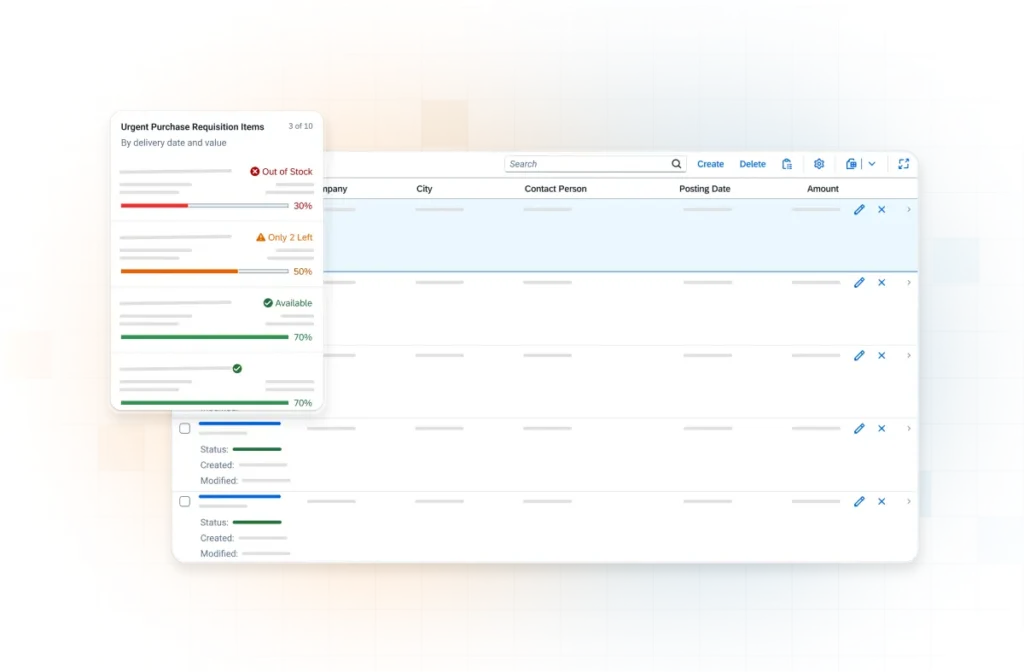The image size is (1024, 672).
Task: Click the '30%' percentage value
Action: coord(303,206)
